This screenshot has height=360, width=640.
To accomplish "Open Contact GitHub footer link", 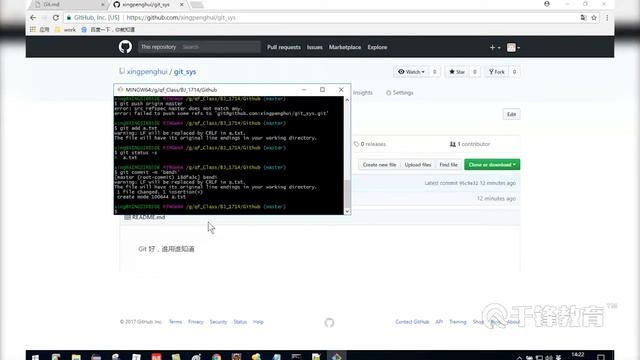I will [x=412, y=322].
